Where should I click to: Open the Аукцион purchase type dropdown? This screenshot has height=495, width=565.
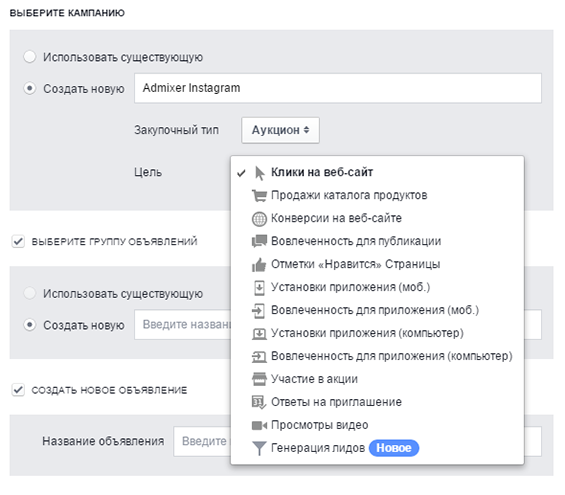[280, 130]
